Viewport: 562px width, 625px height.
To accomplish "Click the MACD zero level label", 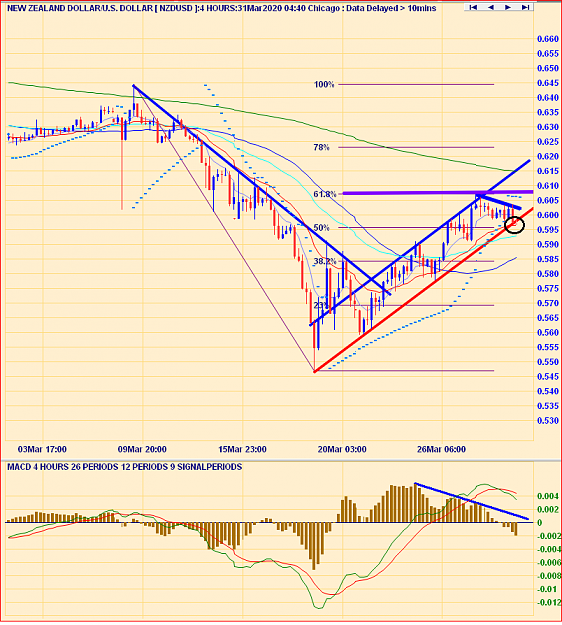I will pos(540,523).
